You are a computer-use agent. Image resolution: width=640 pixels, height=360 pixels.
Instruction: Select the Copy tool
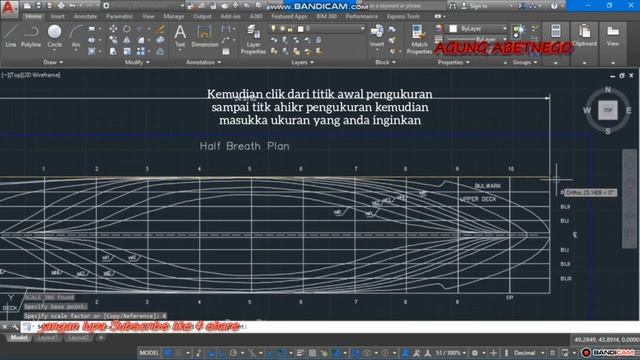click(x=113, y=40)
